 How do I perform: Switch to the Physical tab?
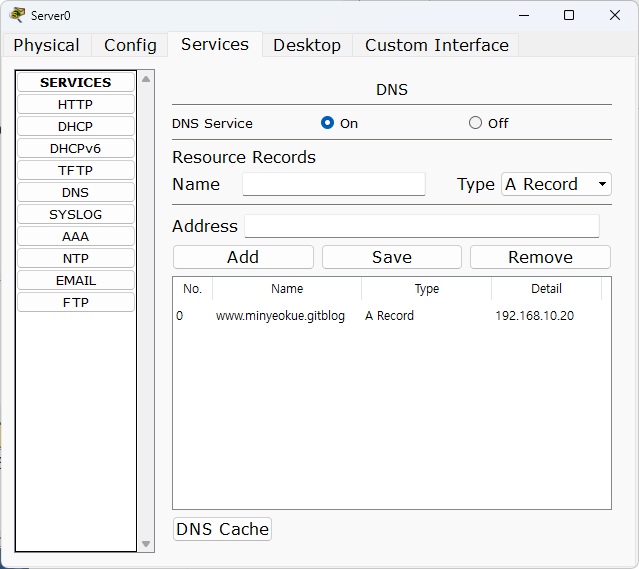tap(46, 45)
